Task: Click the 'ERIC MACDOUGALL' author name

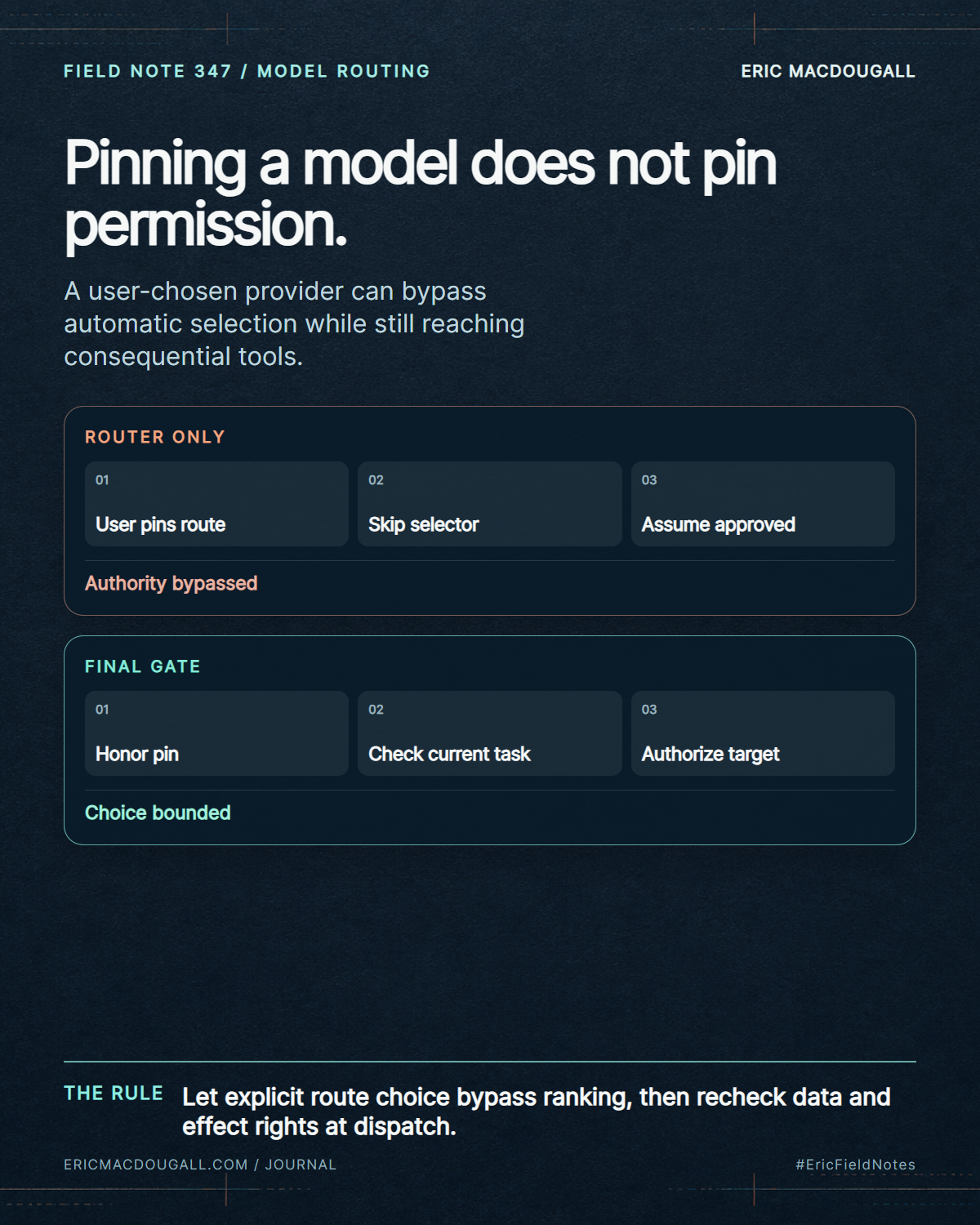Action: [x=828, y=71]
